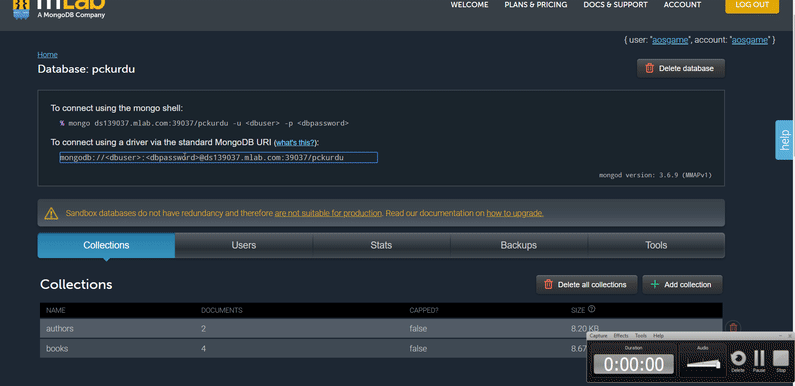Delete the authors collection via trash icon
Viewport: 795px width, 386px height.
733,328
